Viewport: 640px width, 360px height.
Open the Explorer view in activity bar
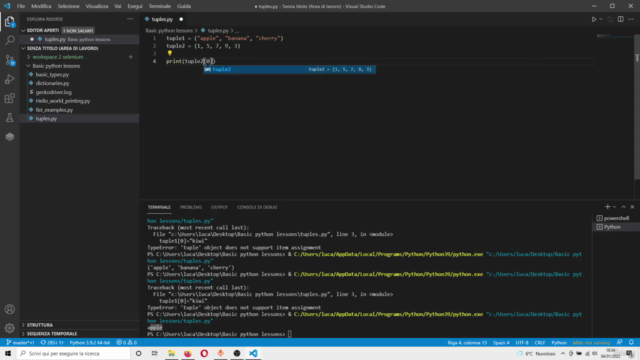[9, 22]
